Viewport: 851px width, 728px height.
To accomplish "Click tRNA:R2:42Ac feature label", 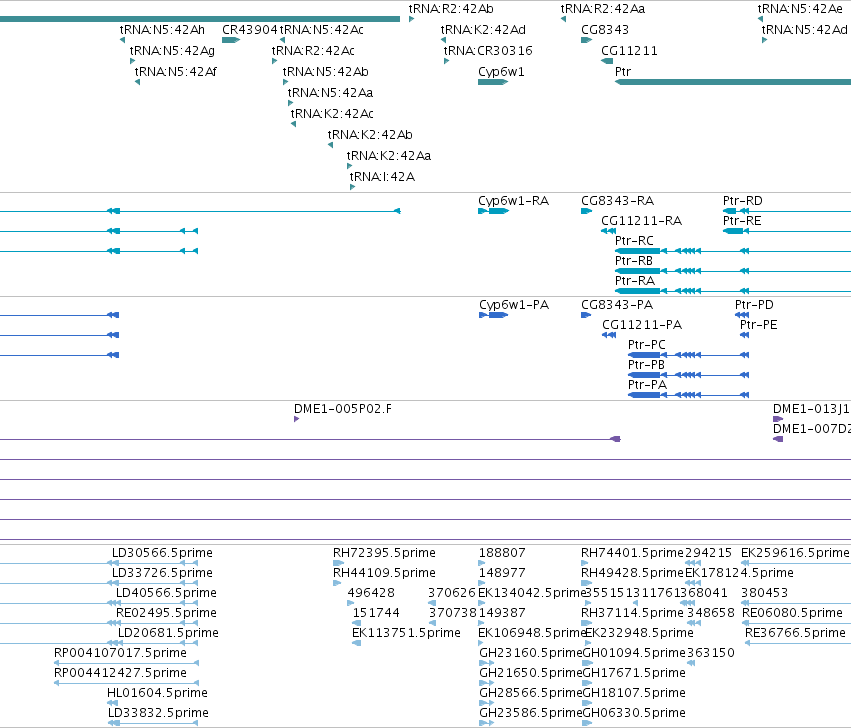I will pyautogui.click(x=313, y=50).
